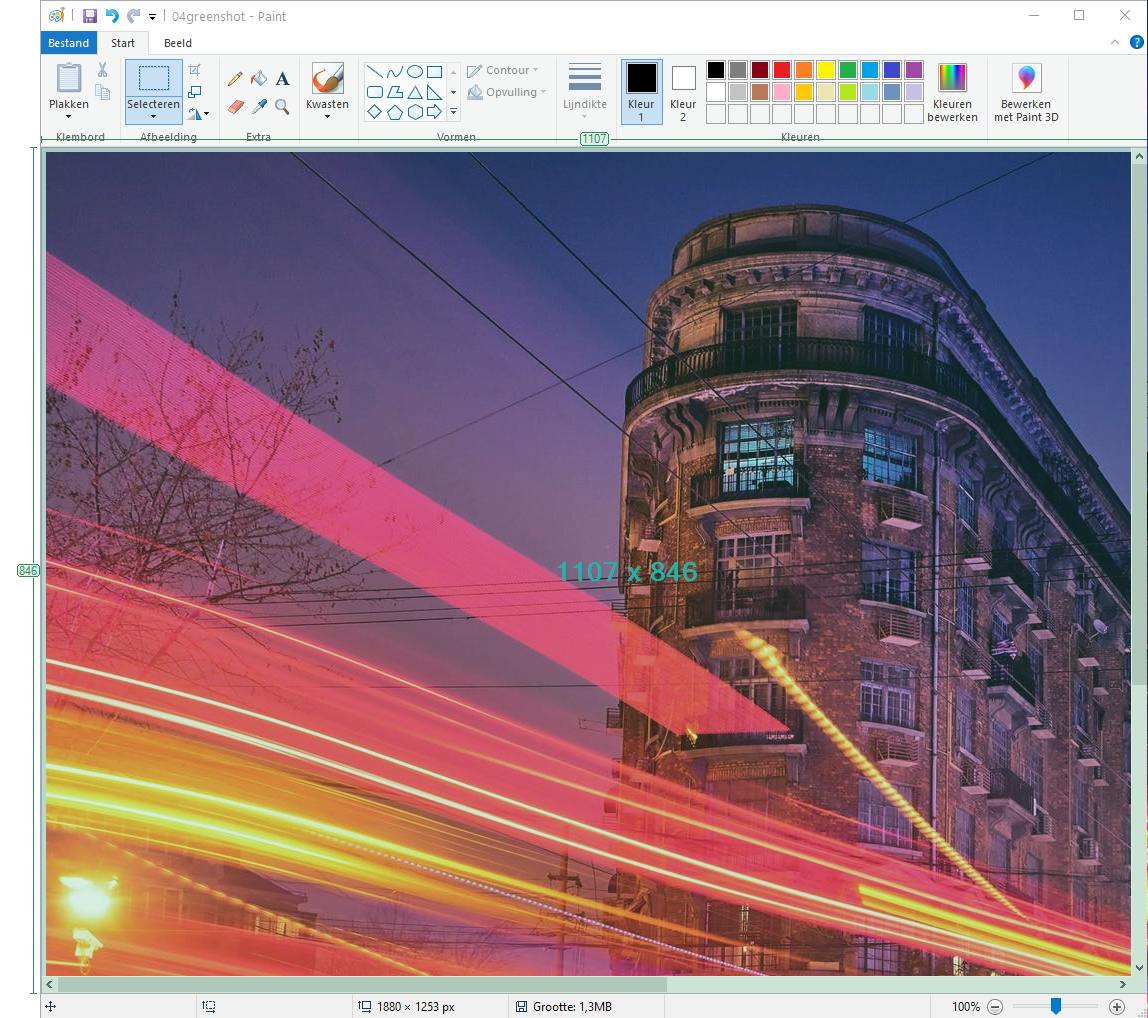Pick the right arrow shape
This screenshot has height=1018, width=1148.
434,112
